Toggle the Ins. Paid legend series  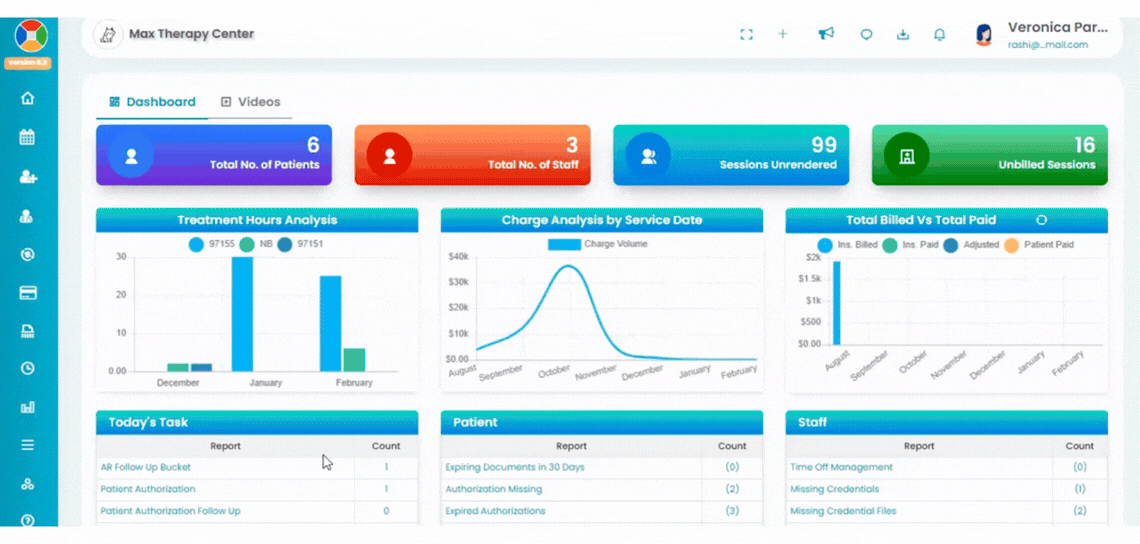click(910, 245)
